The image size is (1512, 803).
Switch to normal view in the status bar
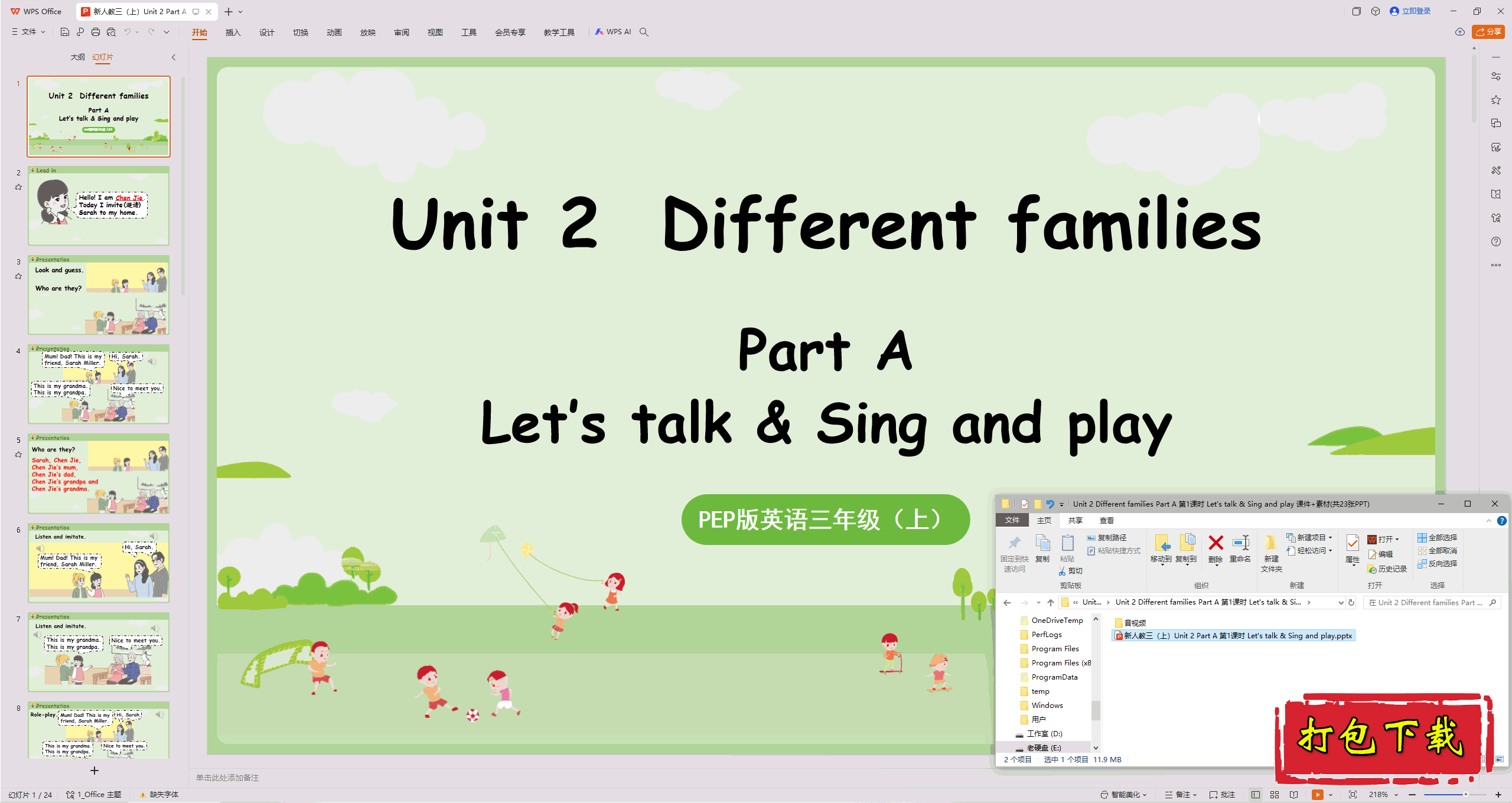point(1256,795)
